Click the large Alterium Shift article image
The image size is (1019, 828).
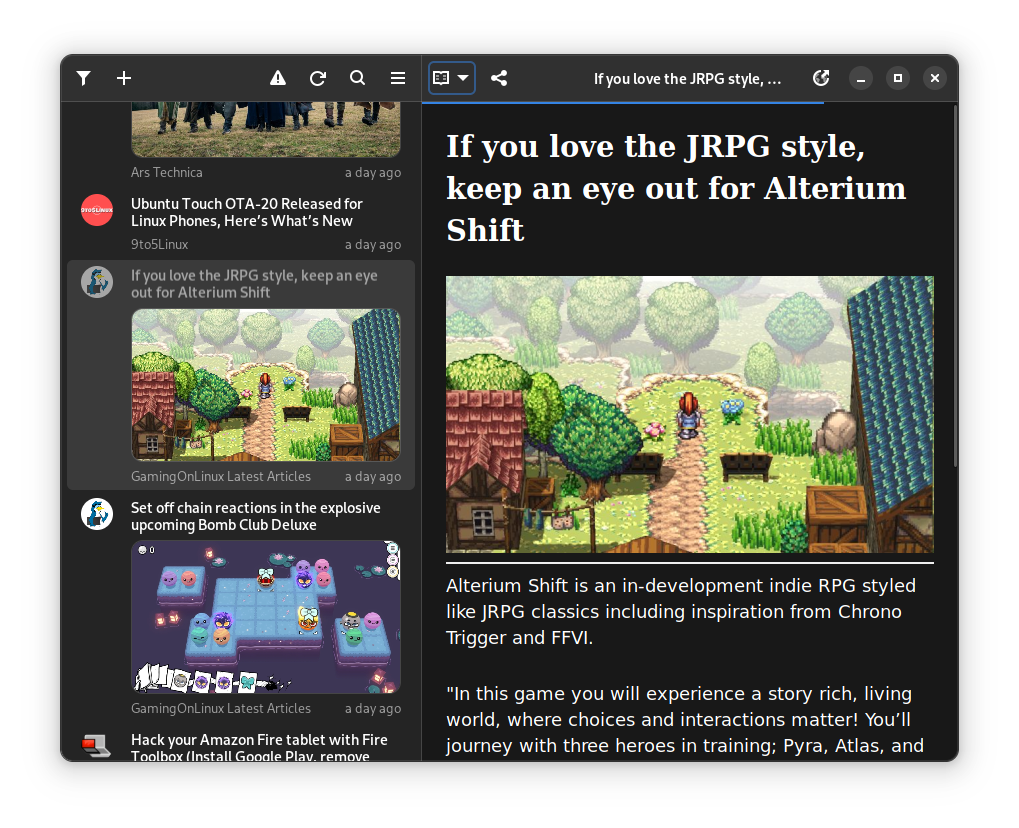pyautogui.click(x=690, y=415)
